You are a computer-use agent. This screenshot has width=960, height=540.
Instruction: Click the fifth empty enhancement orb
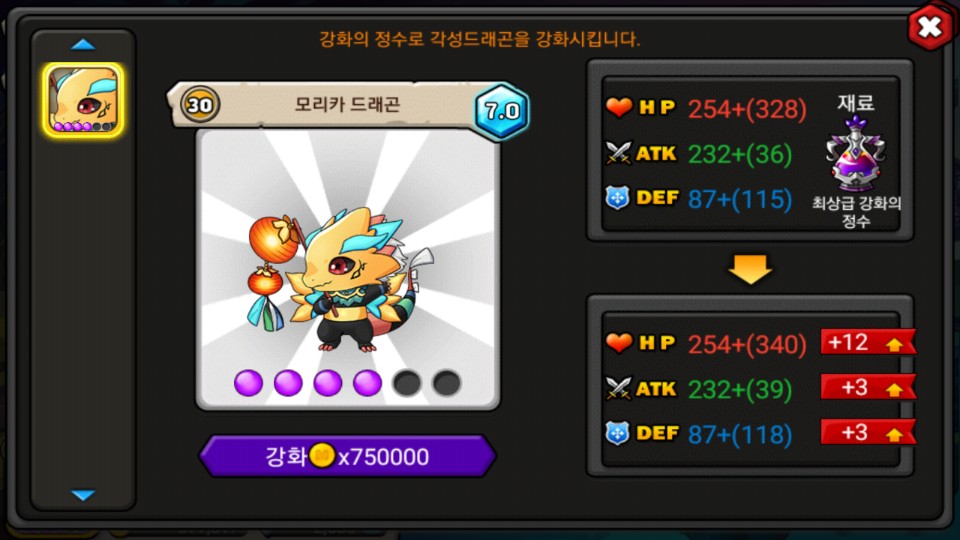(x=407, y=383)
